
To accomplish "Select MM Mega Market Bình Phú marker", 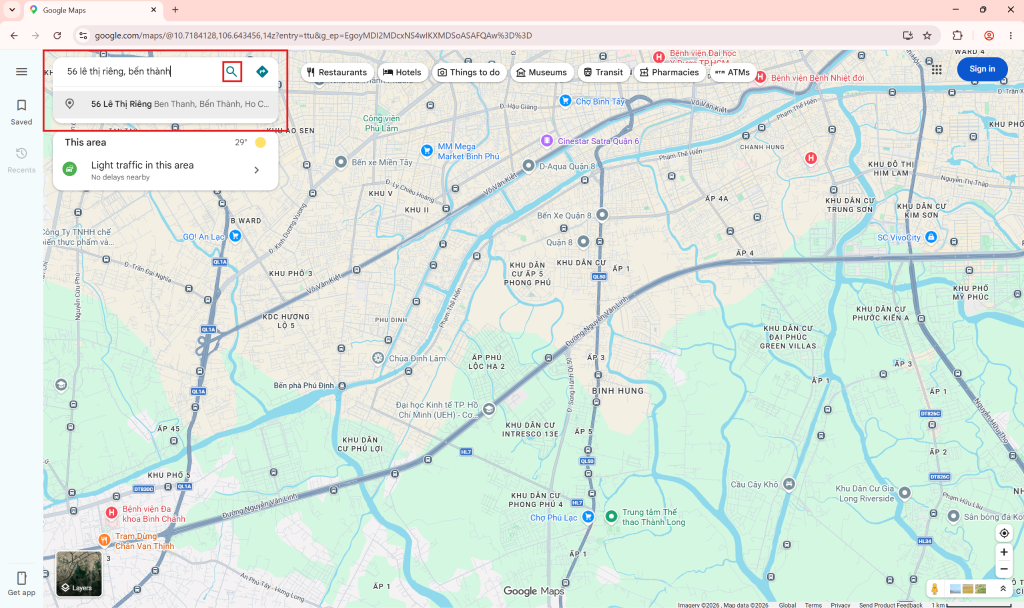I will point(426,151).
